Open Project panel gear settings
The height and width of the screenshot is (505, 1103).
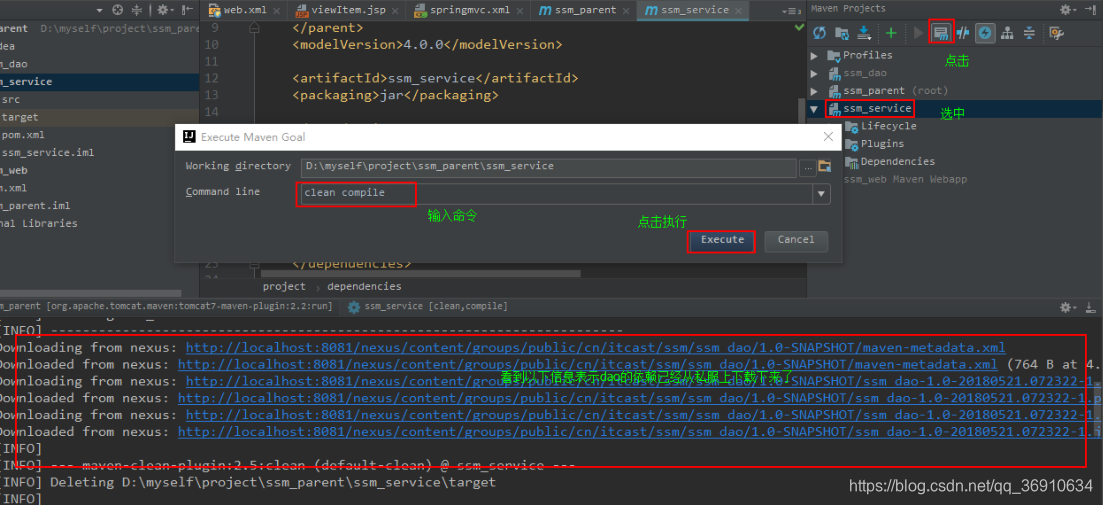click(x=164, y=10)
